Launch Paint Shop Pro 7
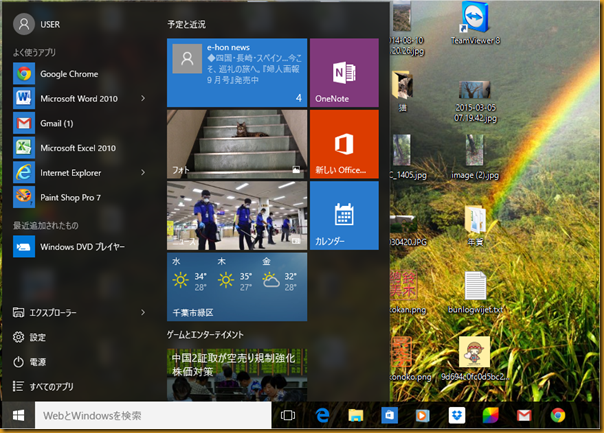The height and width of the screenshot is (433, 604). coord(79,197)
